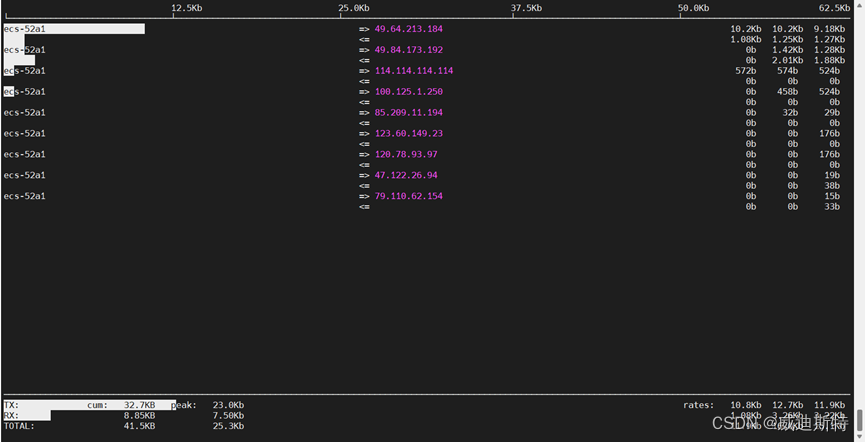Click the TX: label
Viewport: 865px width, 442px height.
click(x=11, y=405)
